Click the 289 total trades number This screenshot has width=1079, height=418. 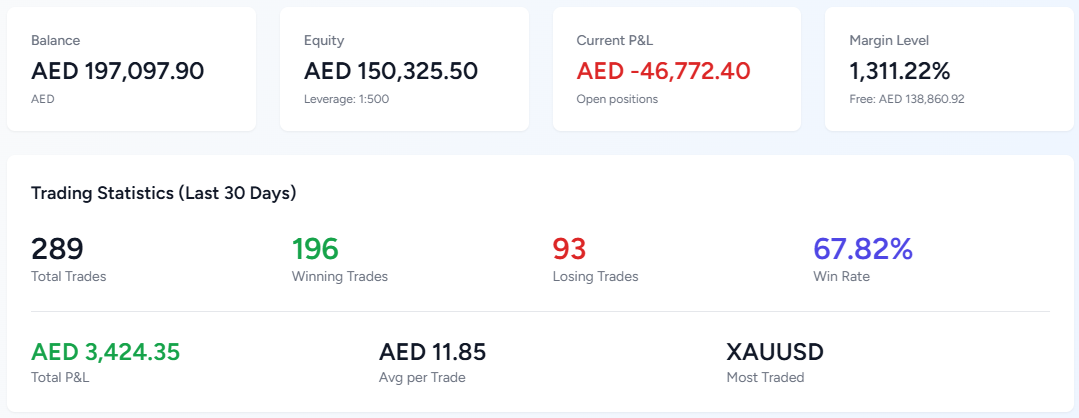[57, 249]
